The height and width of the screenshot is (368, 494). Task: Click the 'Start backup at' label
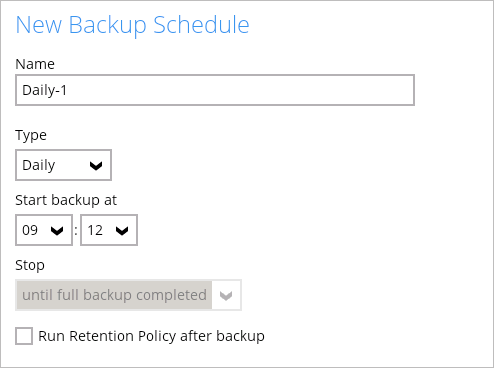click(x=66, y=200)
